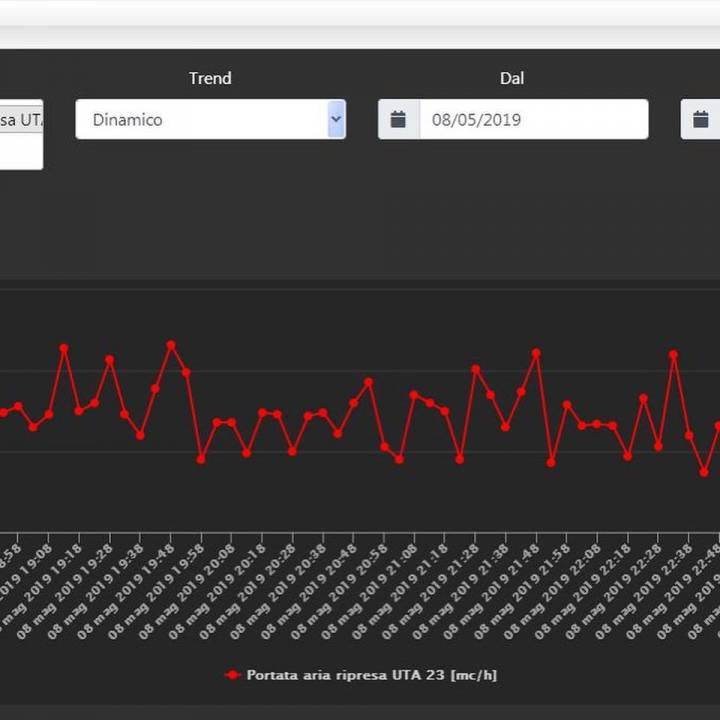720x720 pixels.
Task: Click the lowest data point near 22:48
Action: tap(704, 472)
